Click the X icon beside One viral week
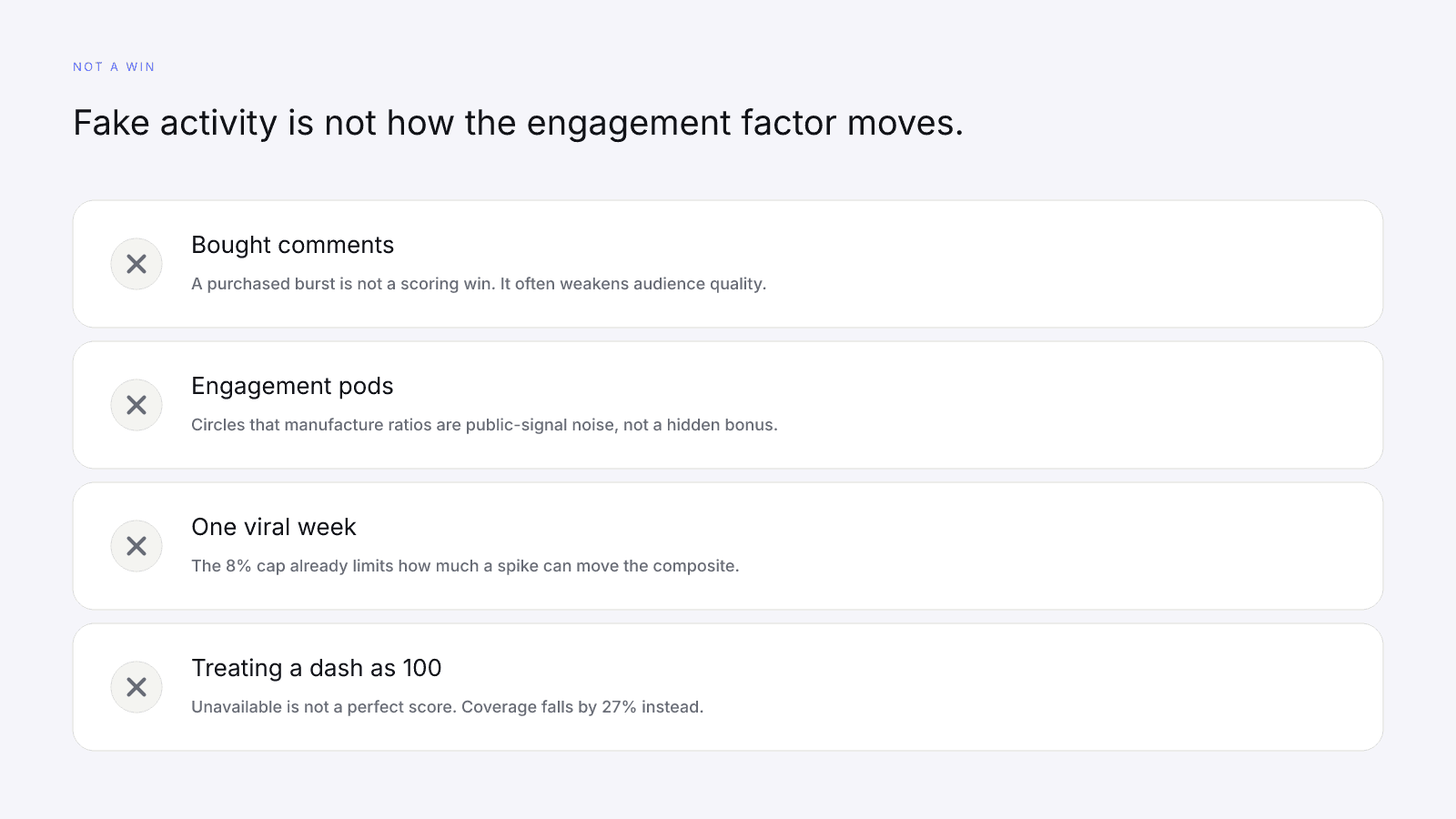This screenshot has width=1456, height=819. 136,546
